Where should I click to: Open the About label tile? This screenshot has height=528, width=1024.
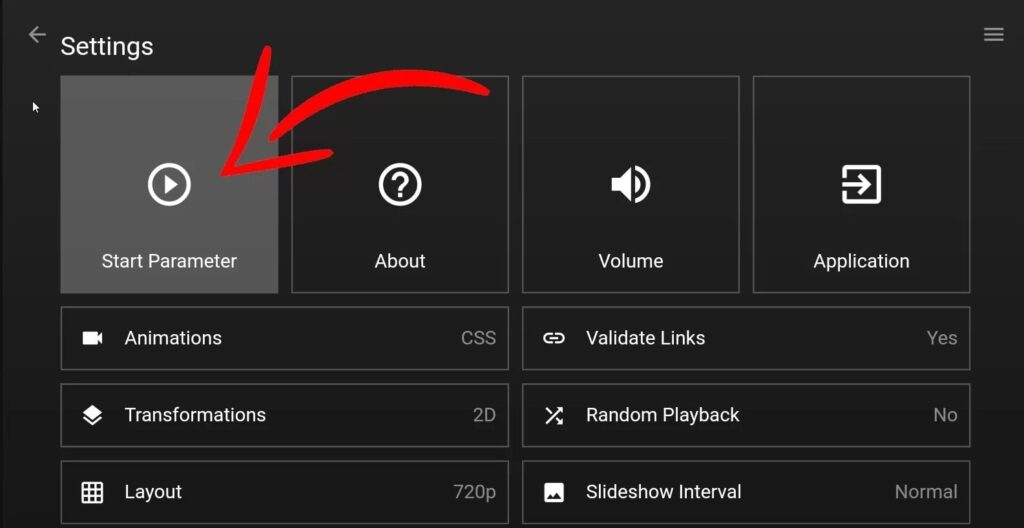pos(400,261)
